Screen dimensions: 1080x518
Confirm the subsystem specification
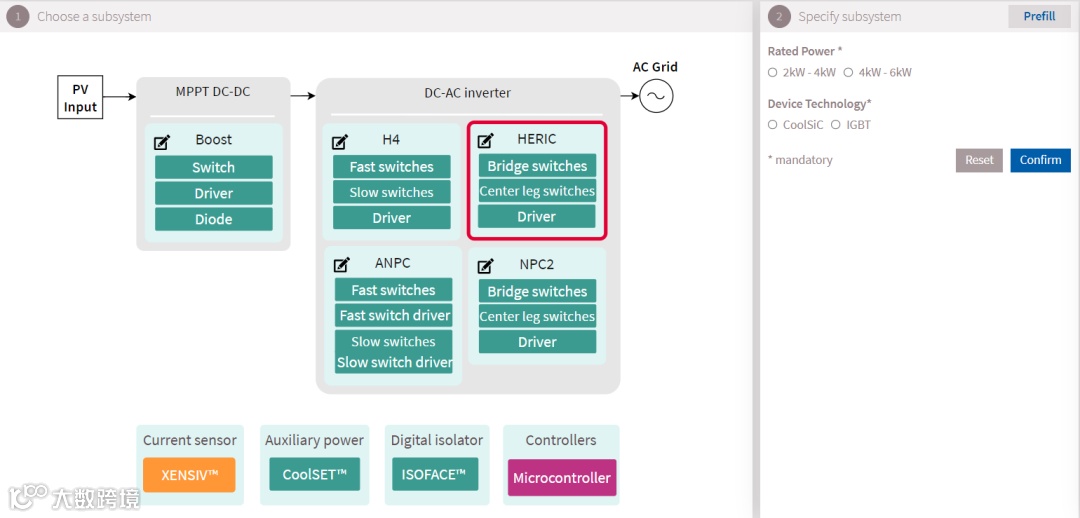1040,160
